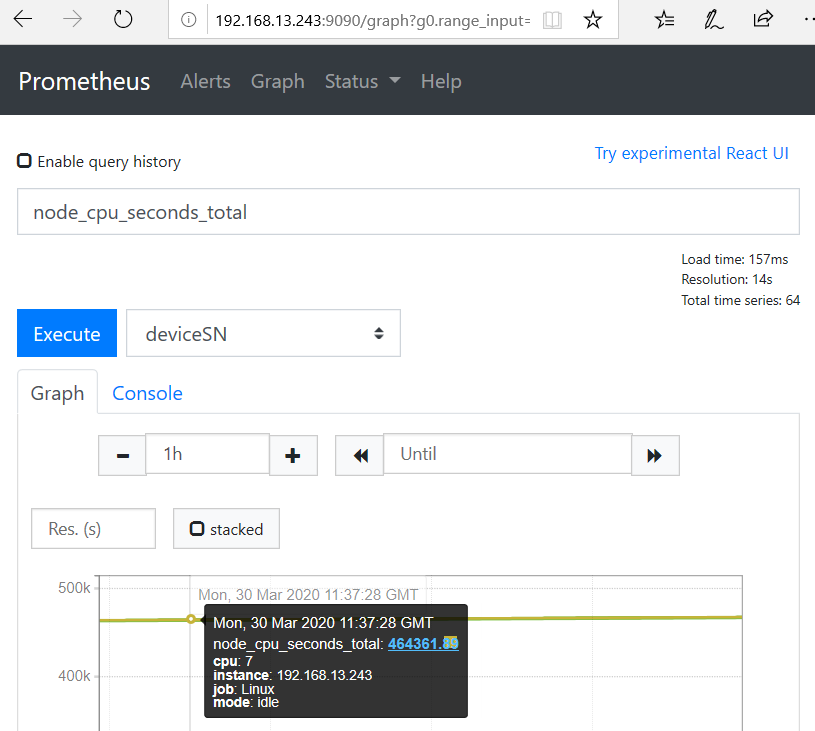Open the Graph page from navbar
815x731 pixels.
click(278, 81)
